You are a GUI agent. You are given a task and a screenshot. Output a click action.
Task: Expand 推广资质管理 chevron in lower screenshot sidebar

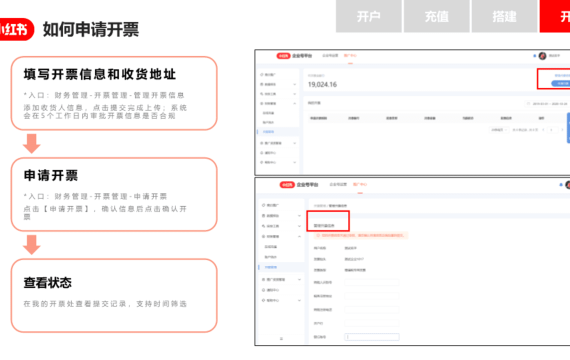(299, 280)
